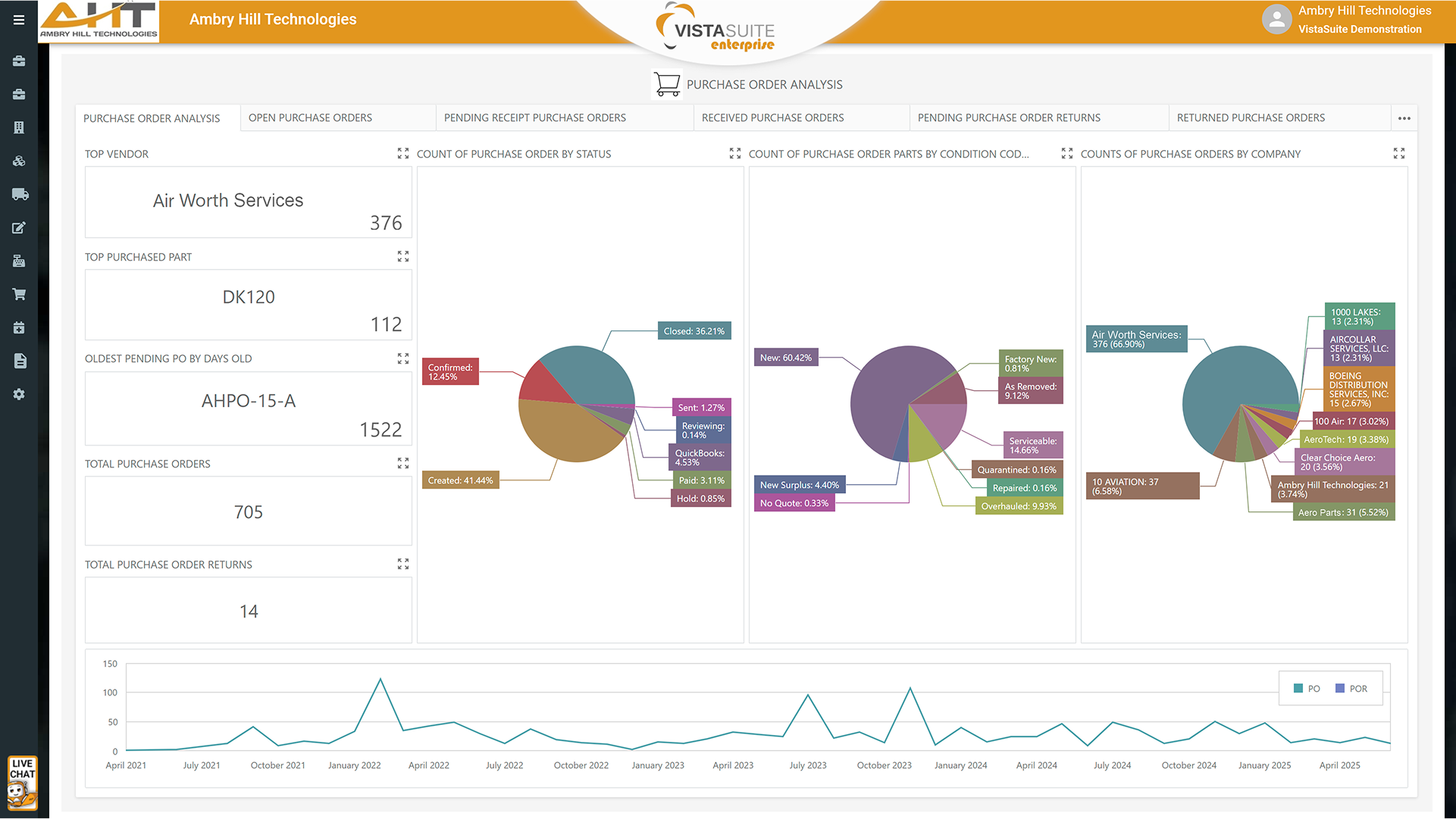Open the calendar plus sidebar icon
The width and height of the screenshot is (1456, 819).
pyautogui.click(x=19, y=327)
